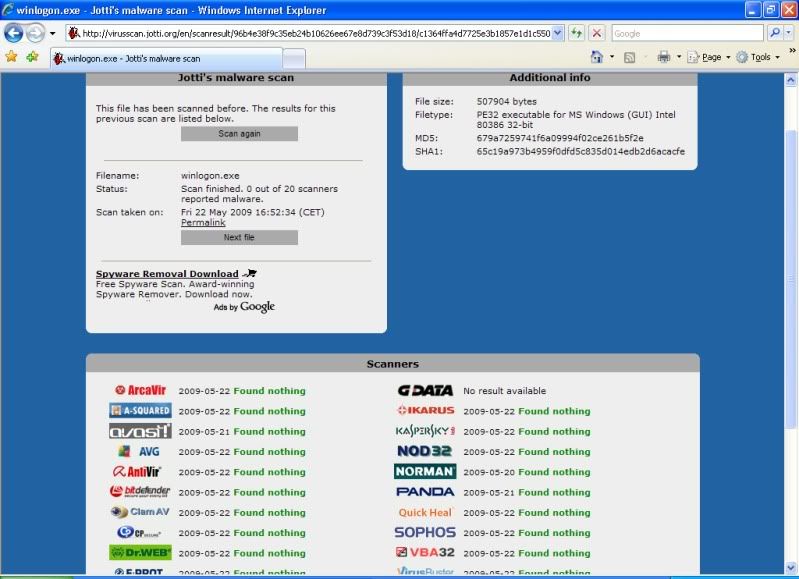Click the Add to Favorites icon
This screenshot has height=579, width=799.
[33, 57]
